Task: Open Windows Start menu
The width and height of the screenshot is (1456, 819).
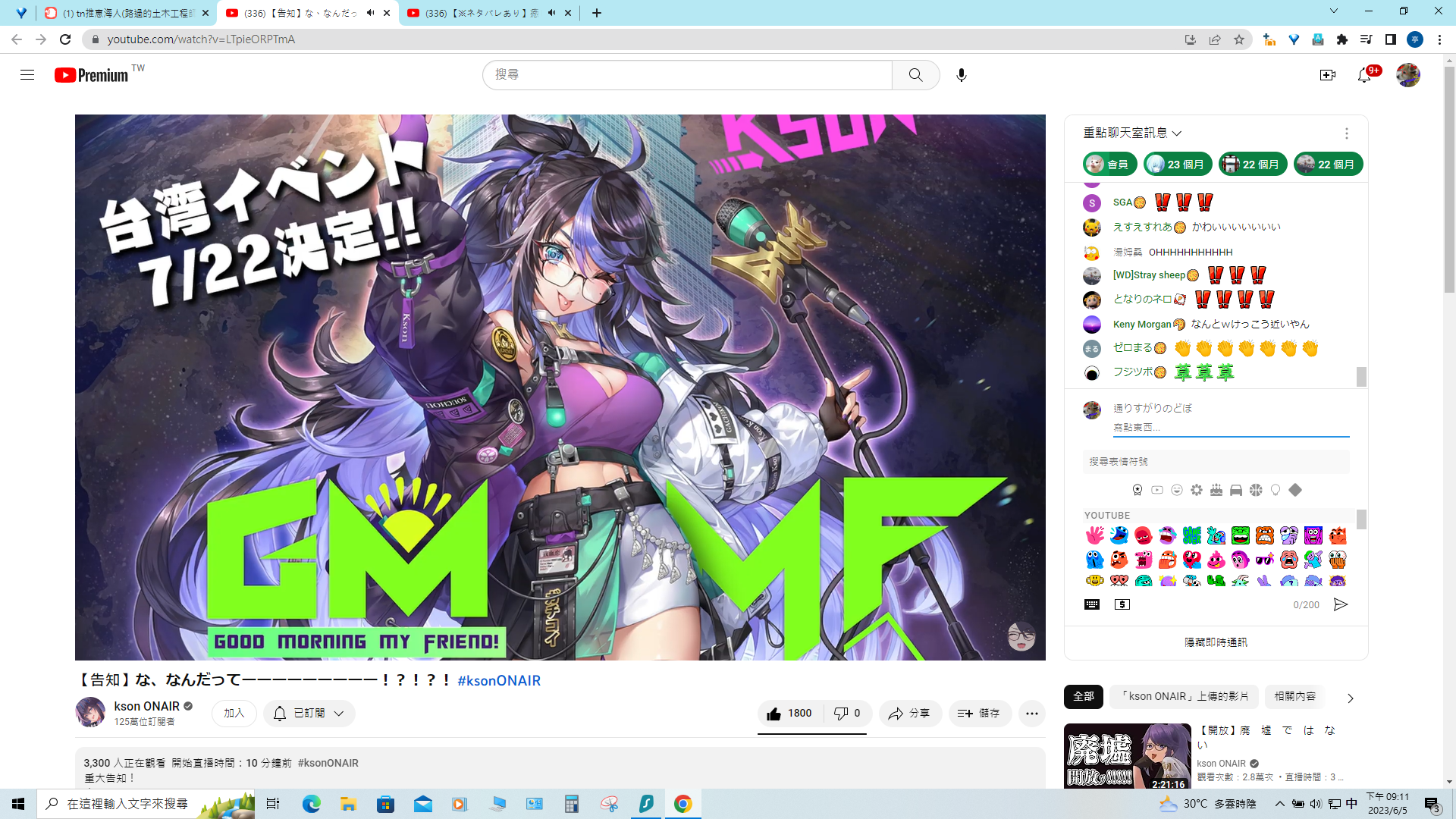Action: (18, 804)
